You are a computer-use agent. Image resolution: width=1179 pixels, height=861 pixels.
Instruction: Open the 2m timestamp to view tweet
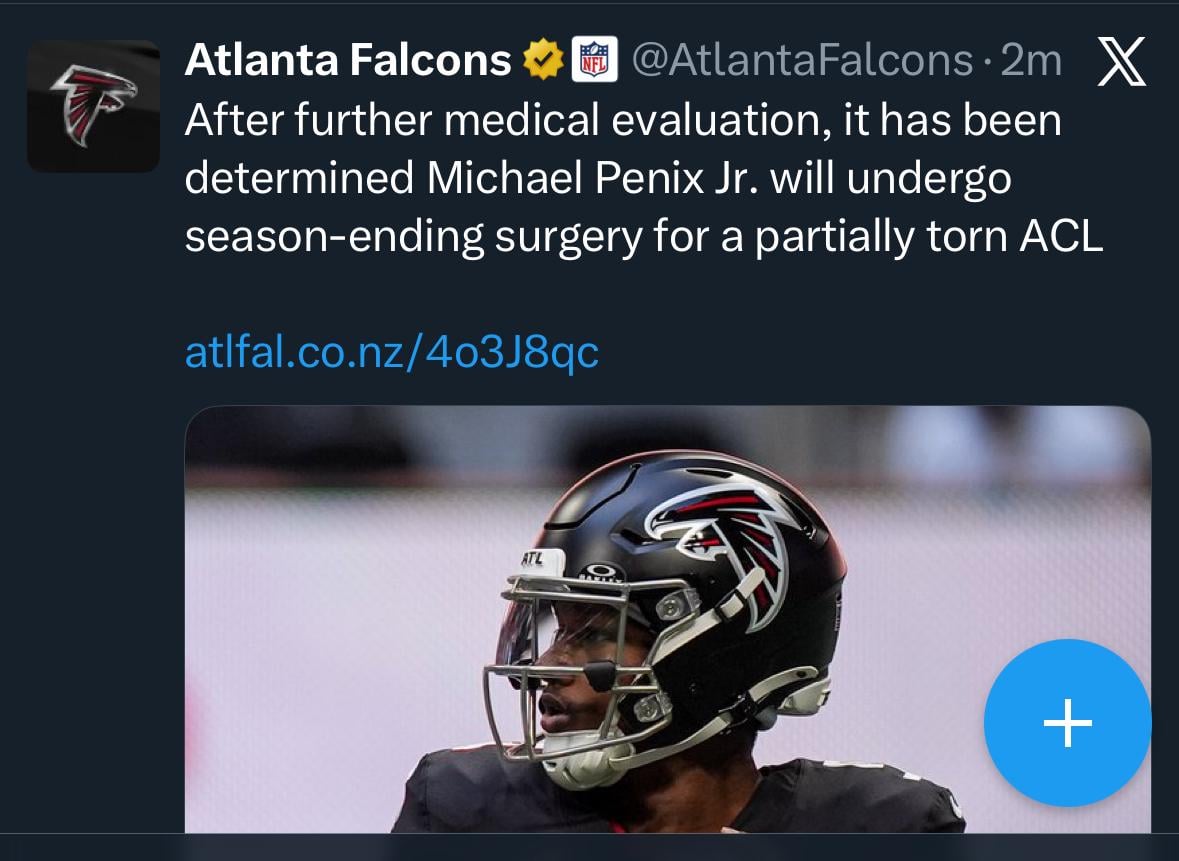[x=1032, y=59]
